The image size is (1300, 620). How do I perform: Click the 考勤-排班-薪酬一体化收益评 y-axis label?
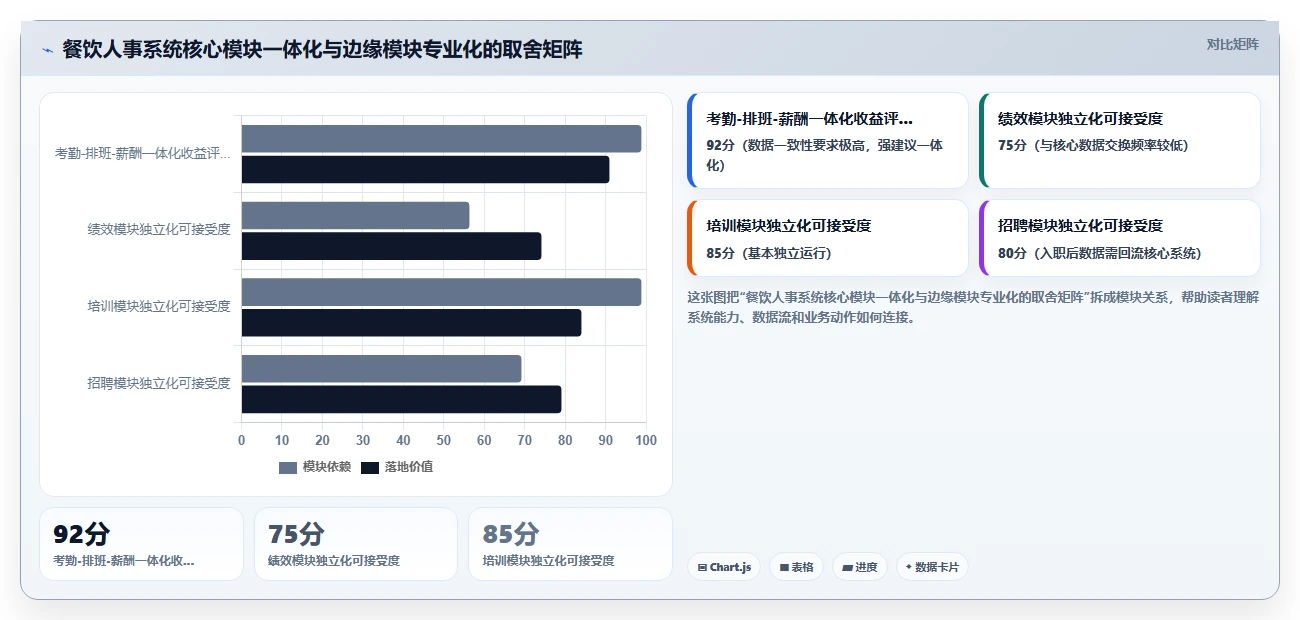[x=143, y=154]
